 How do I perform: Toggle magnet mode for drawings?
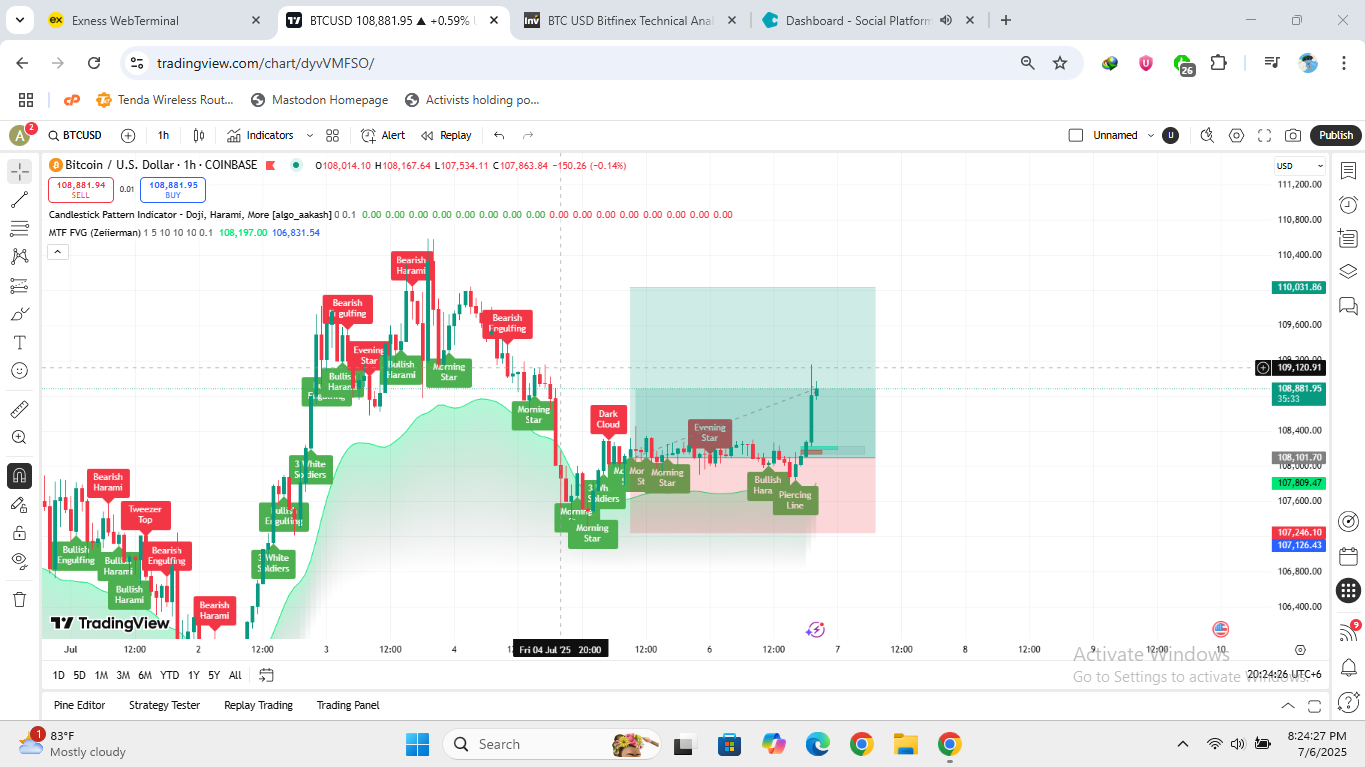[19, 475]
